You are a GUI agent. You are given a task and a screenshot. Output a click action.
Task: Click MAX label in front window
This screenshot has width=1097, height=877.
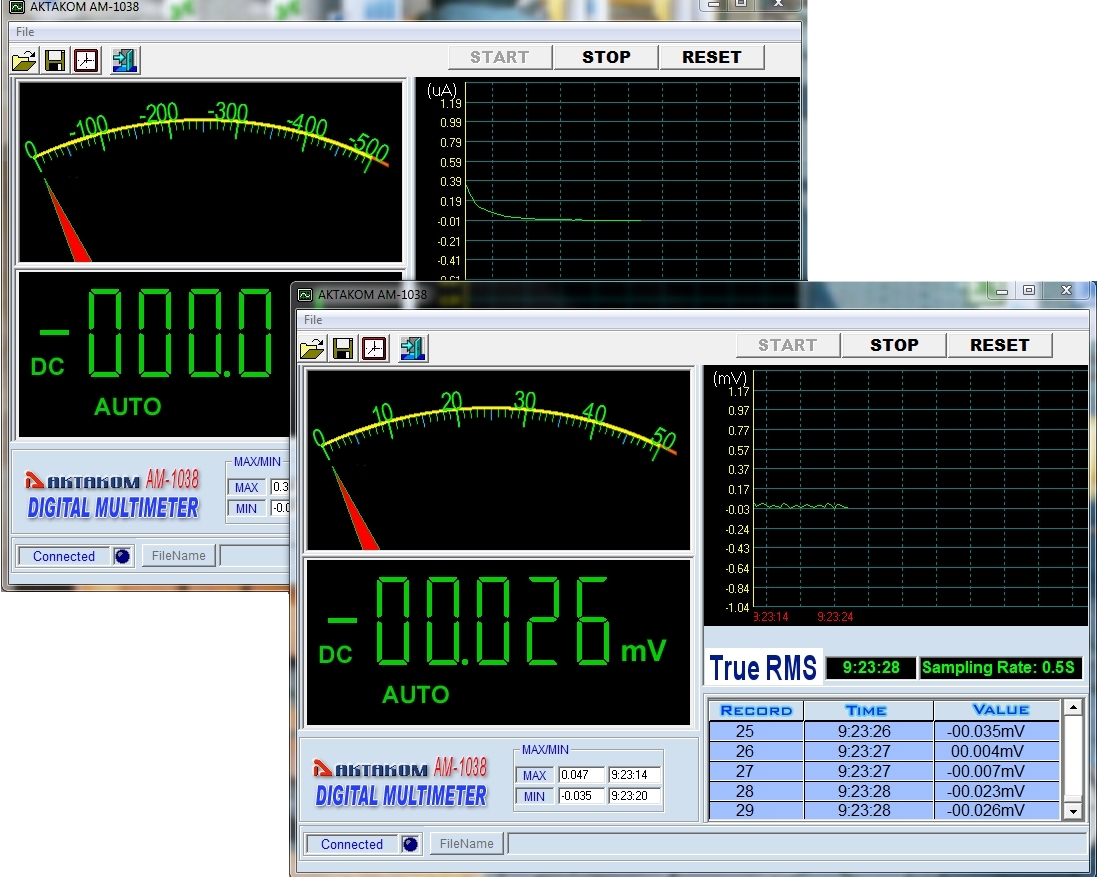click(534, 775)
